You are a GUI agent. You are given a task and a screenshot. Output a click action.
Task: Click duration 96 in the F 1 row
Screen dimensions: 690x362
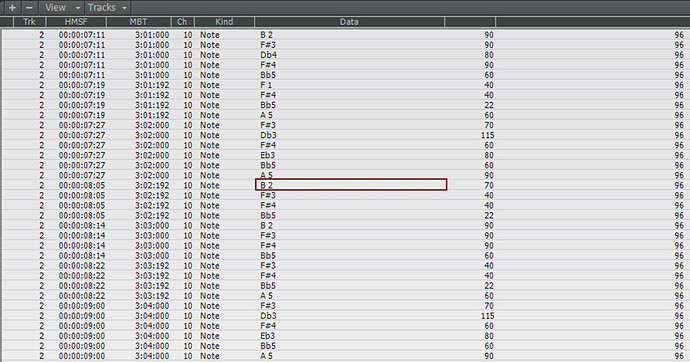coord(679,85)
